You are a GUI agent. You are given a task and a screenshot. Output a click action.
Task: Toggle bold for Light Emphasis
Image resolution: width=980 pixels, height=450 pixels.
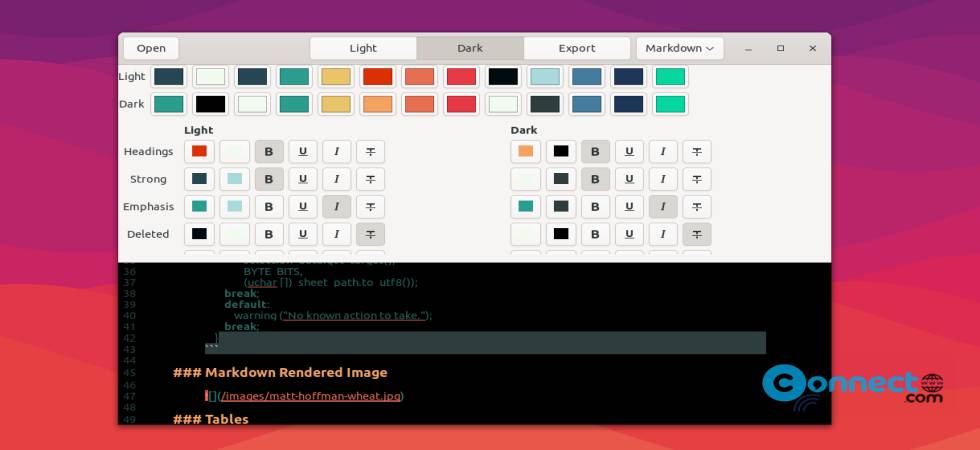coord(269,206)
